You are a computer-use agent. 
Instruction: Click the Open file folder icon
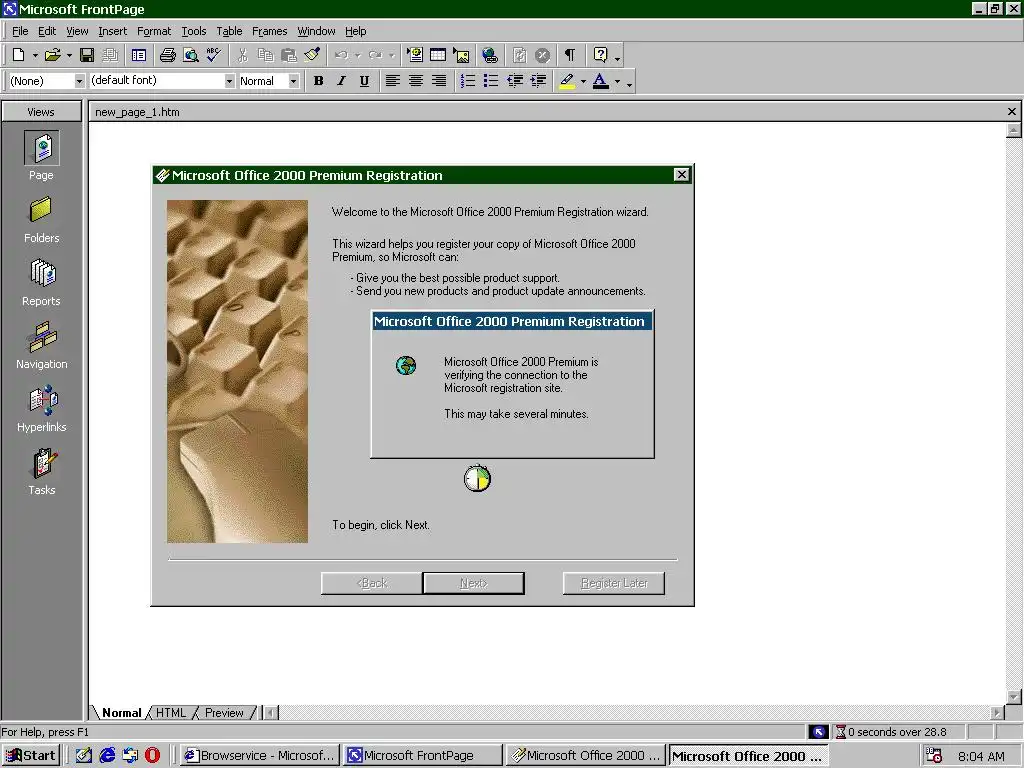pyautogui.click(x=53, y=56)
